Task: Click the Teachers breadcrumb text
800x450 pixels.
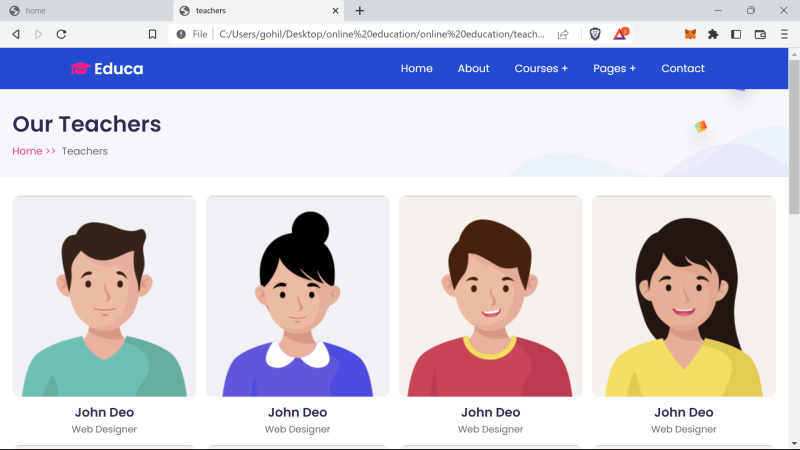Action: tap(85, 151)
